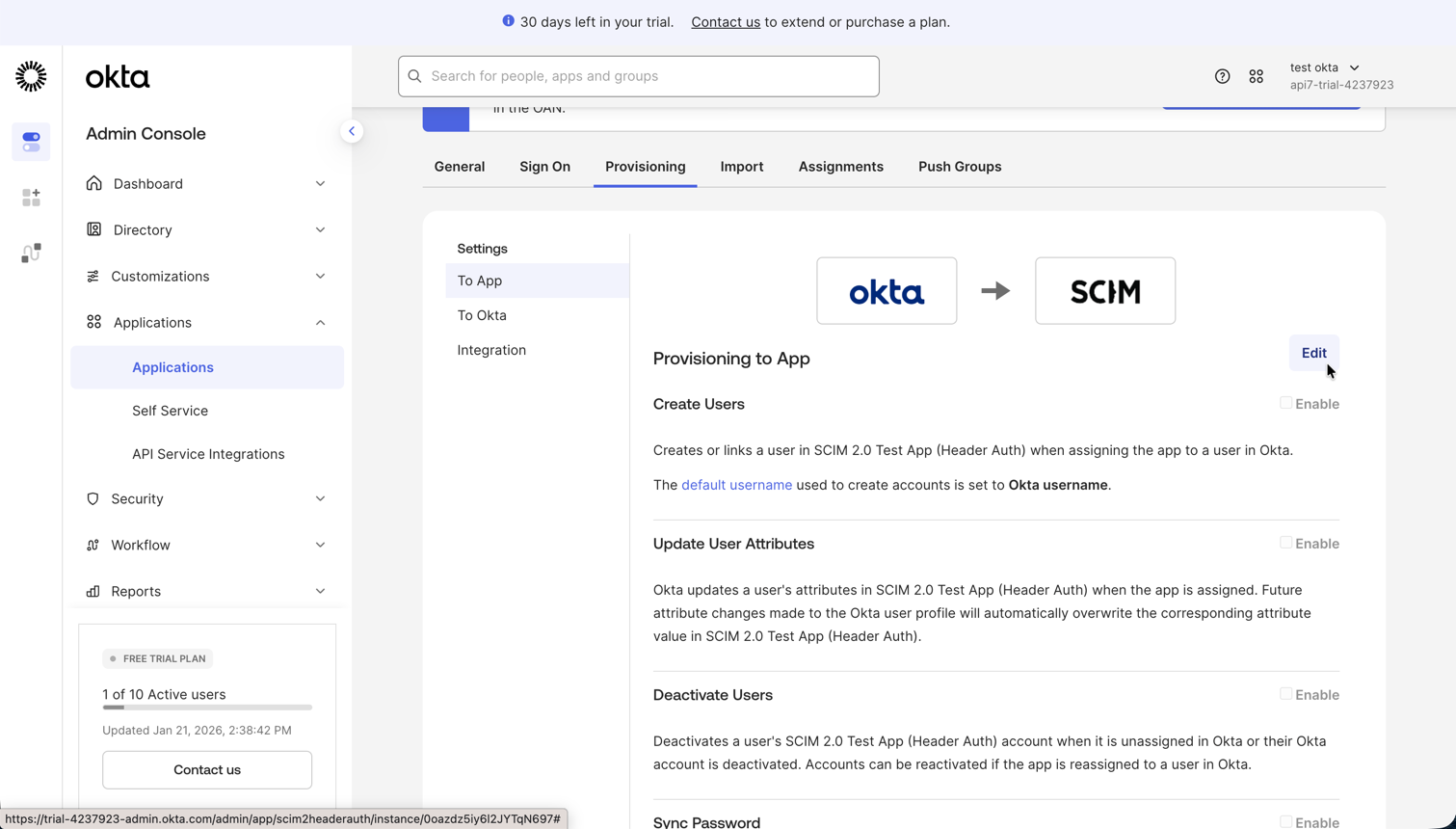Image resolution: width=1456 pixels, height=829 pixels.
Task: Click the trial info icon in banner
Action: click(508, 21)
